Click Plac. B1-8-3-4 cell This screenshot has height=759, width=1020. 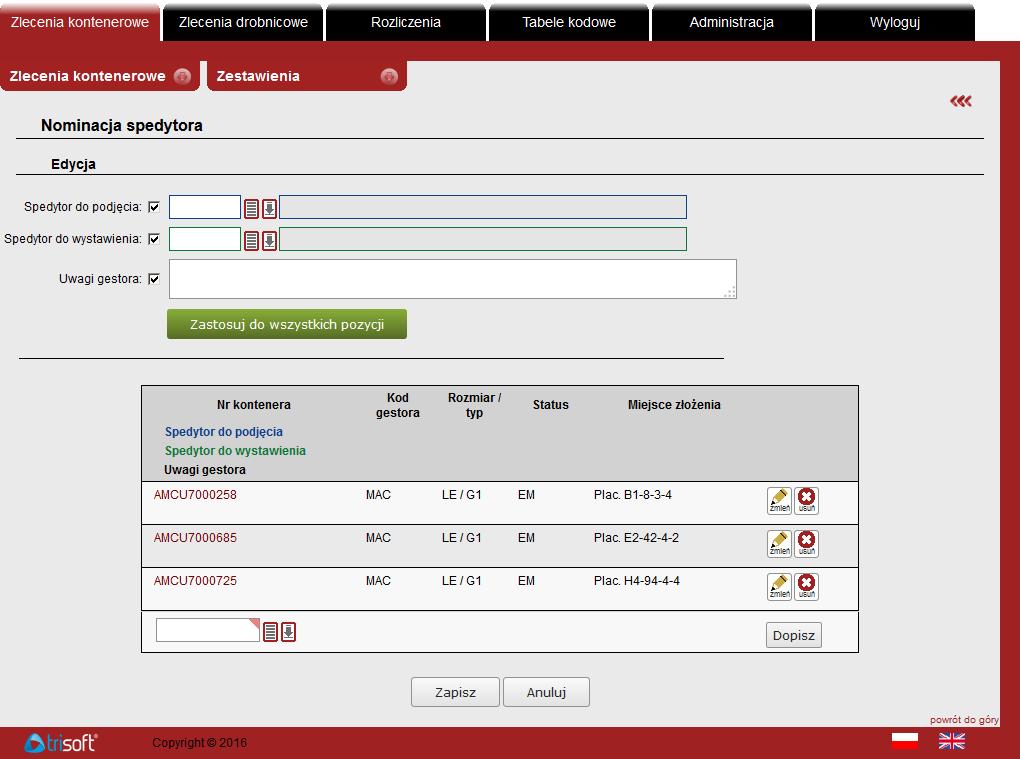coord(633,495)
